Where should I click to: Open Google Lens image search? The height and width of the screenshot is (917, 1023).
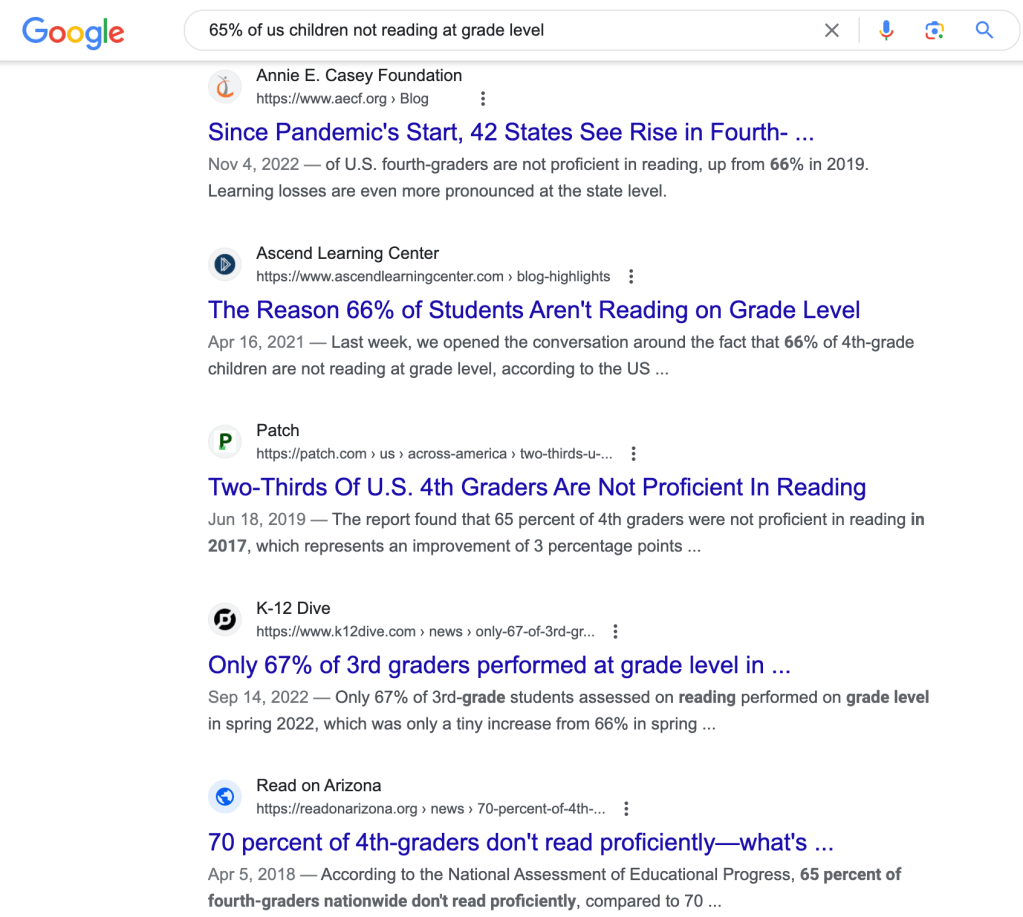[x=934, y=31]
